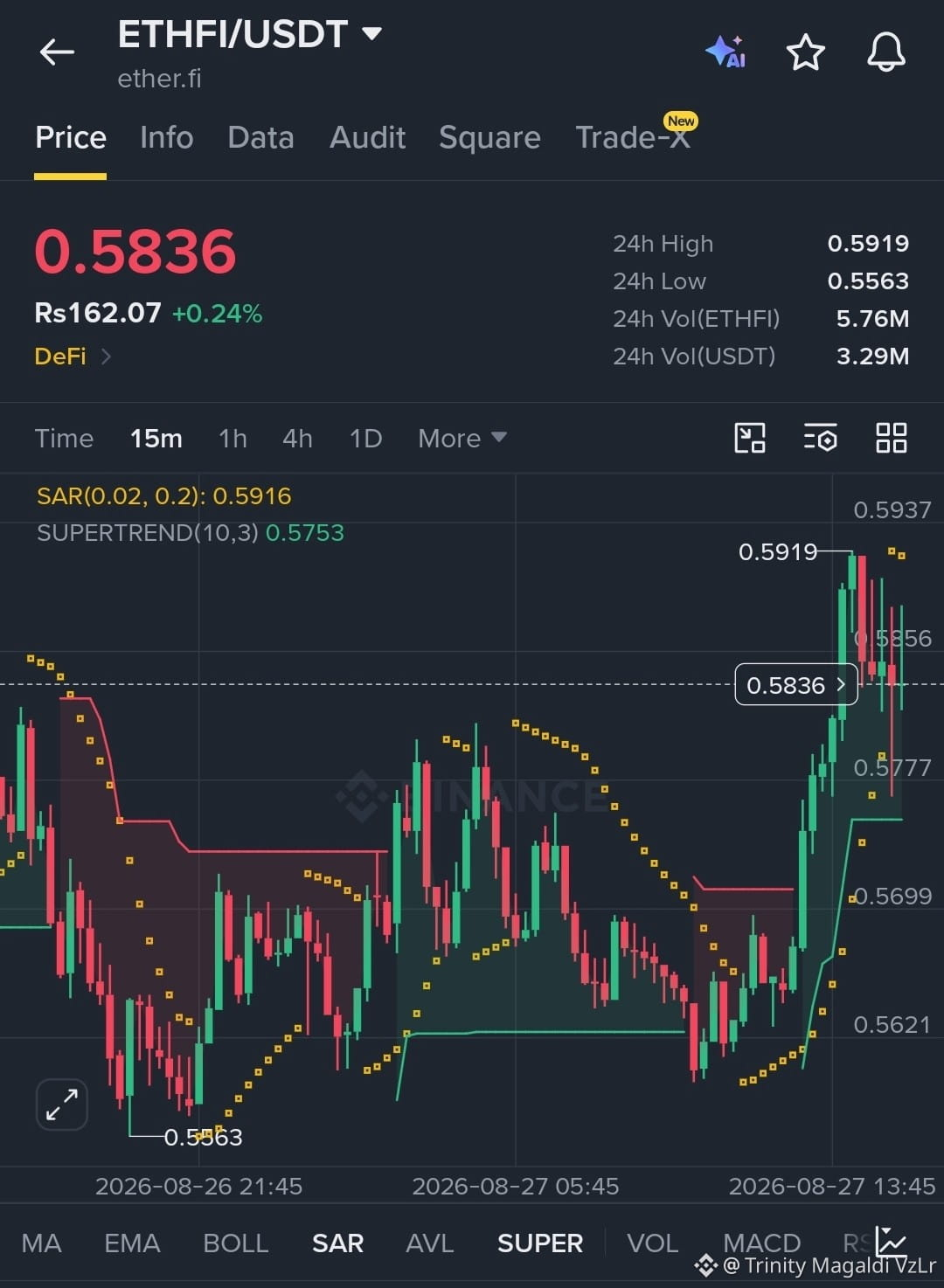The height and width of the screenshot is (1288, 944).
Task: Click the 2026-08-26 21:45 time axis label
Action: 198,1186
